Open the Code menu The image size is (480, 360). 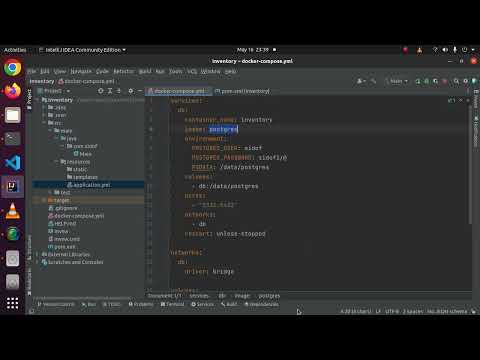point(102,71)
